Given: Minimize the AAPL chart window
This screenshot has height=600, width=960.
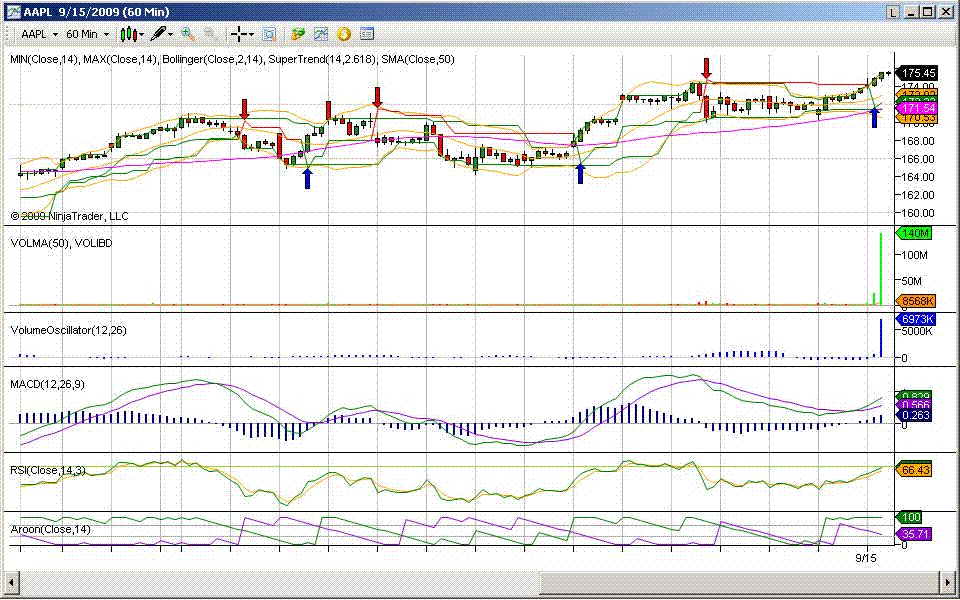Looking at the screenshot, I should 913,12.
